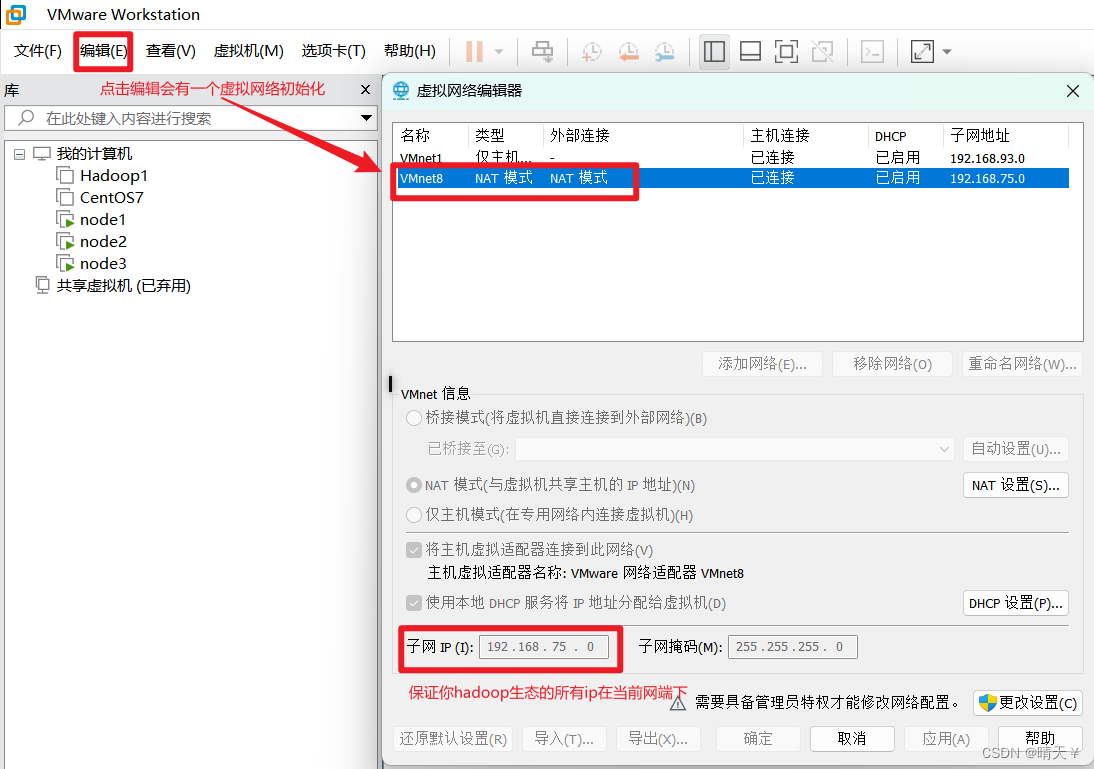The height and width of the screenshot is (769, 1094).
Task: Select the CentOS7 virtual machine
Action: point(112,197)
